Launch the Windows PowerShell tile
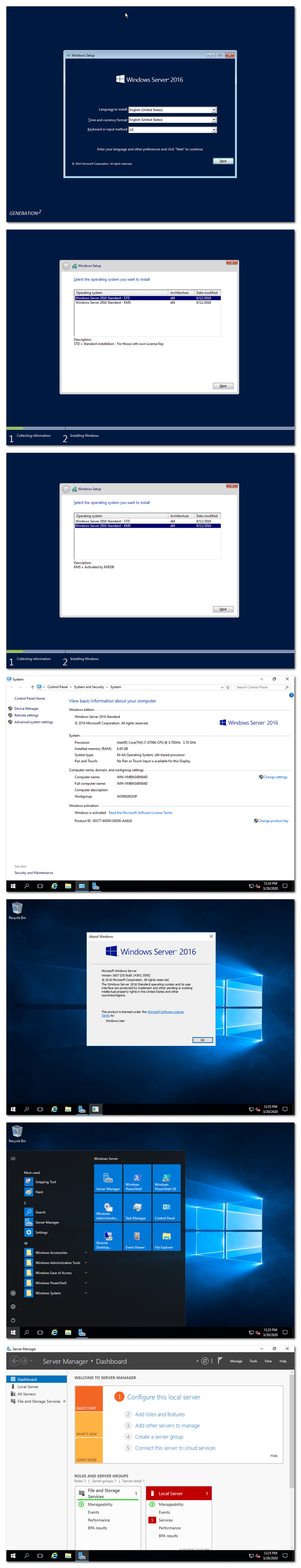This screenshot has width=301, height=1568. pos(137,1178)
